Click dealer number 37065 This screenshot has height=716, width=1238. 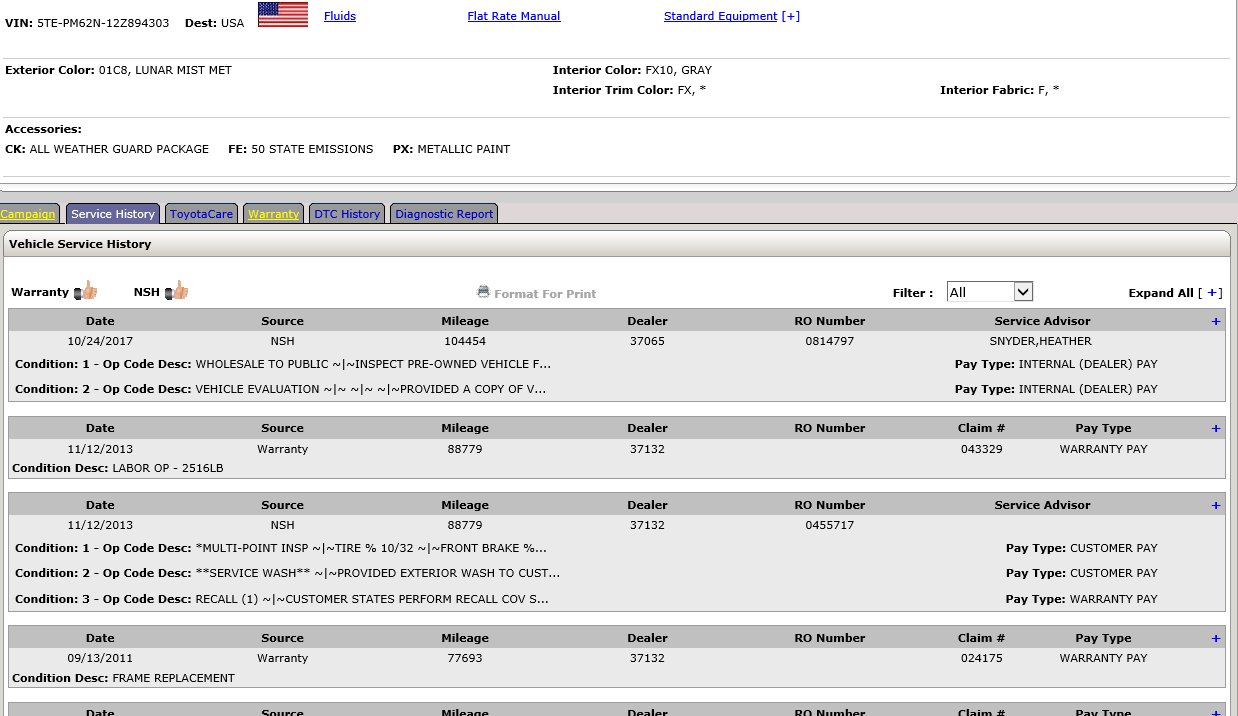click(x=647, y=341)
